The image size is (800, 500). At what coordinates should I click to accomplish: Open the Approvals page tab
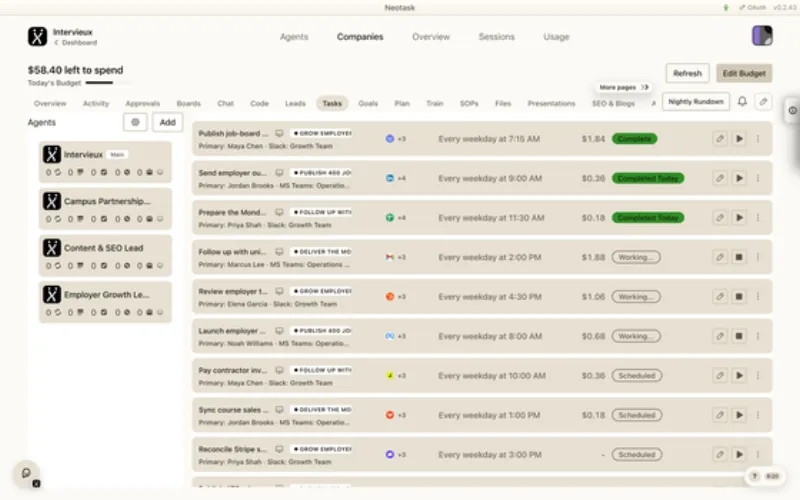pos(142,104)
